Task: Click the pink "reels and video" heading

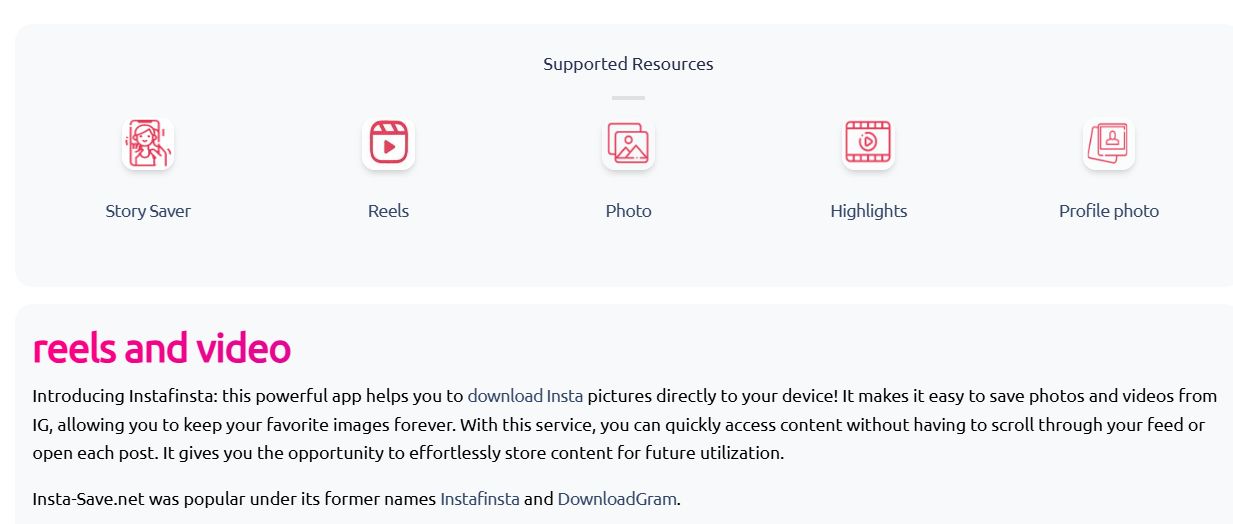Action: 162,348
